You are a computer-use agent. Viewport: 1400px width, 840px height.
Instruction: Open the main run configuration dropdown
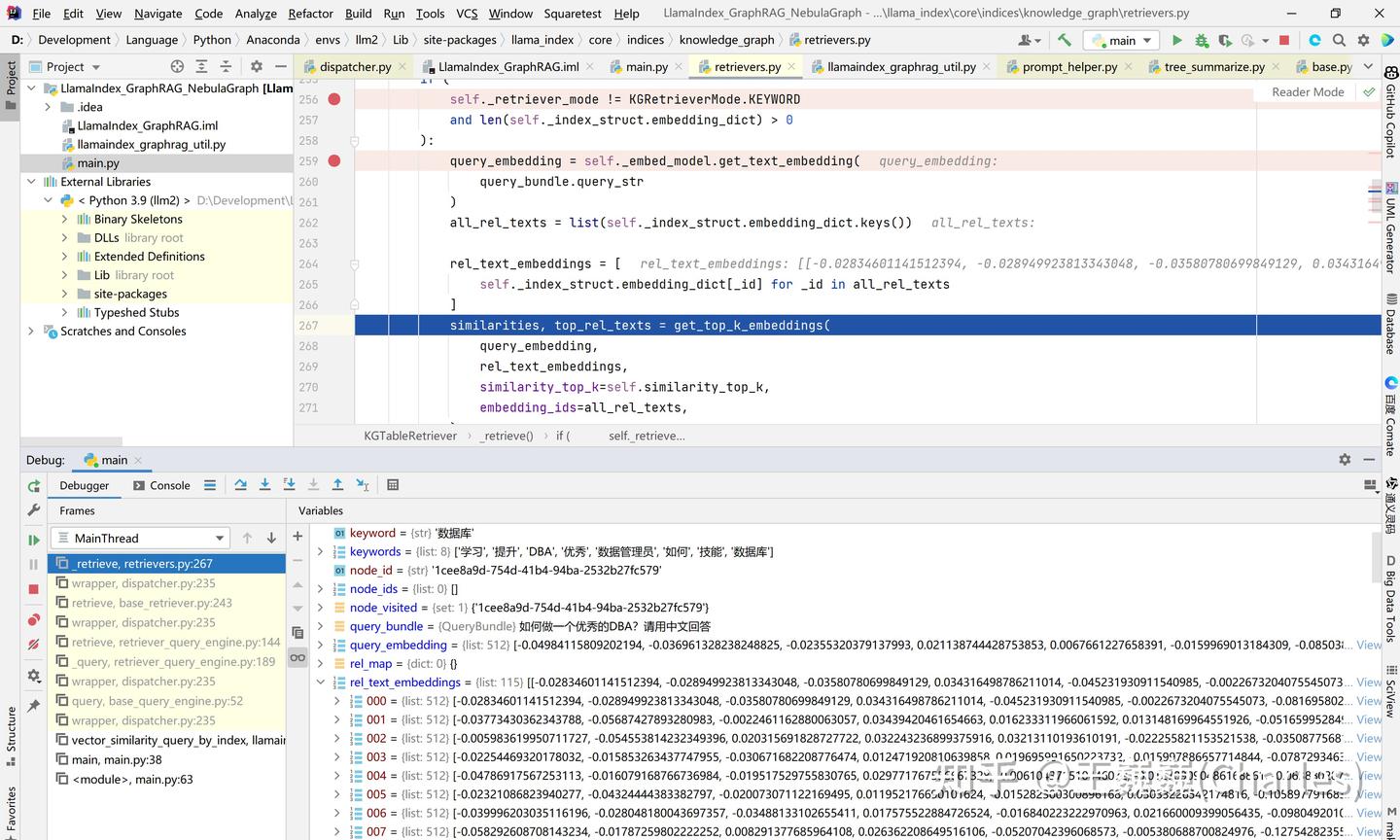[1122, 40]
